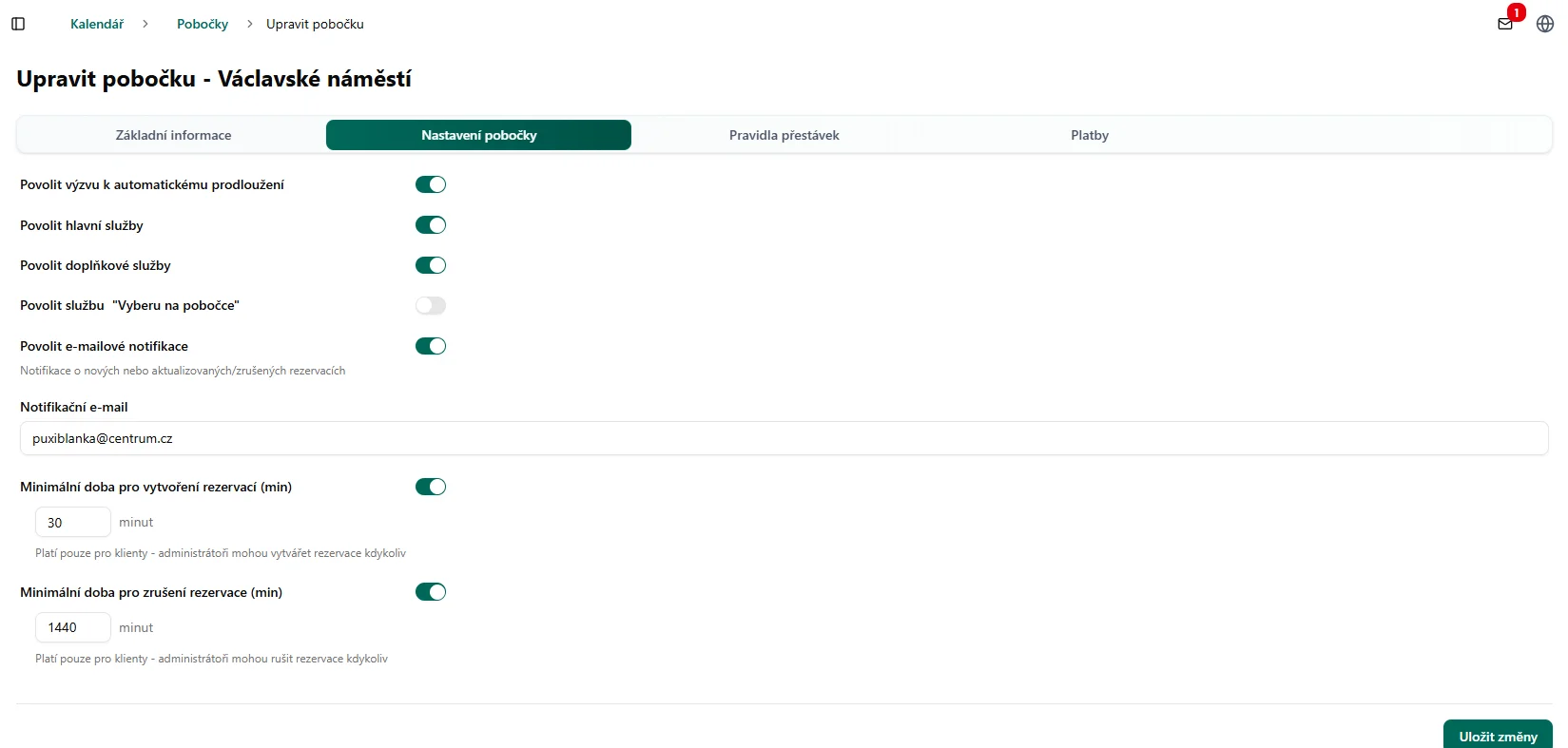Disable automatic extension prompt toggle
The height and width of the screenshot is (748, 1568).
coord(431,184)
